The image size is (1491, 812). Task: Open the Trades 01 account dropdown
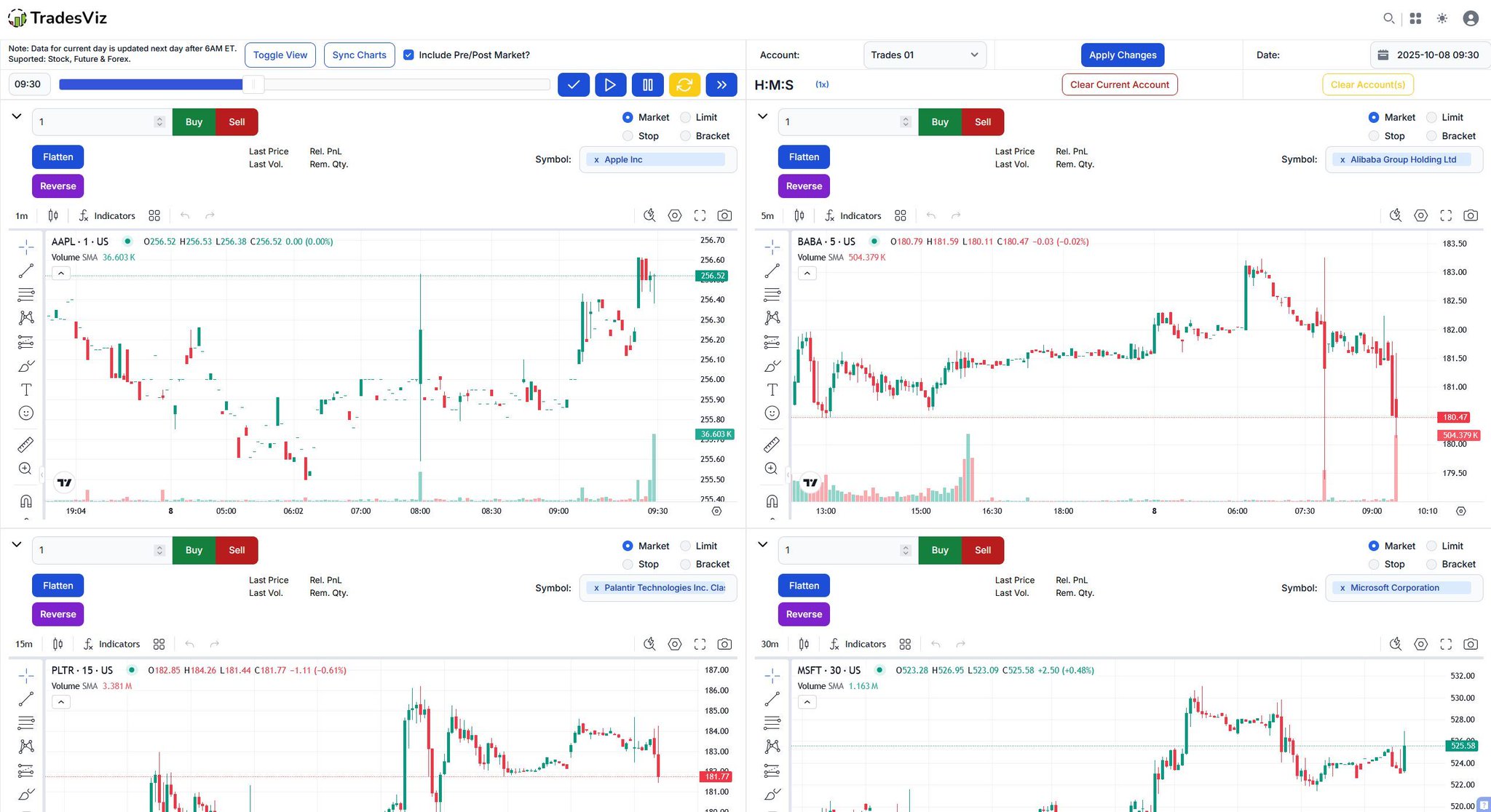[925, 55]
